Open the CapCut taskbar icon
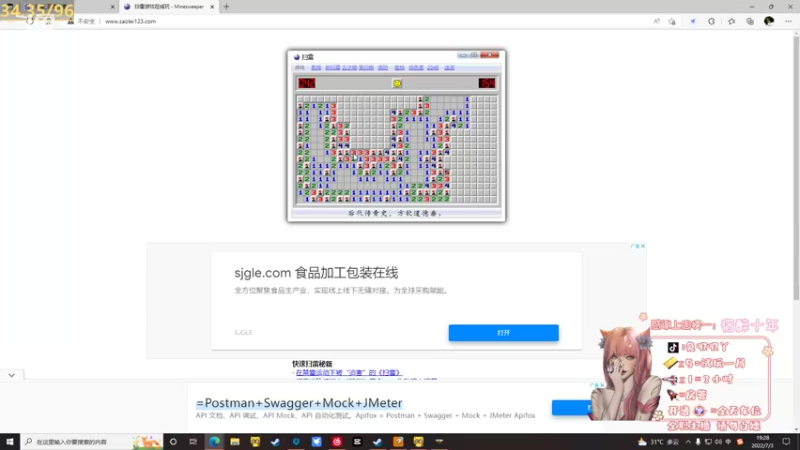 click(357, 442)
